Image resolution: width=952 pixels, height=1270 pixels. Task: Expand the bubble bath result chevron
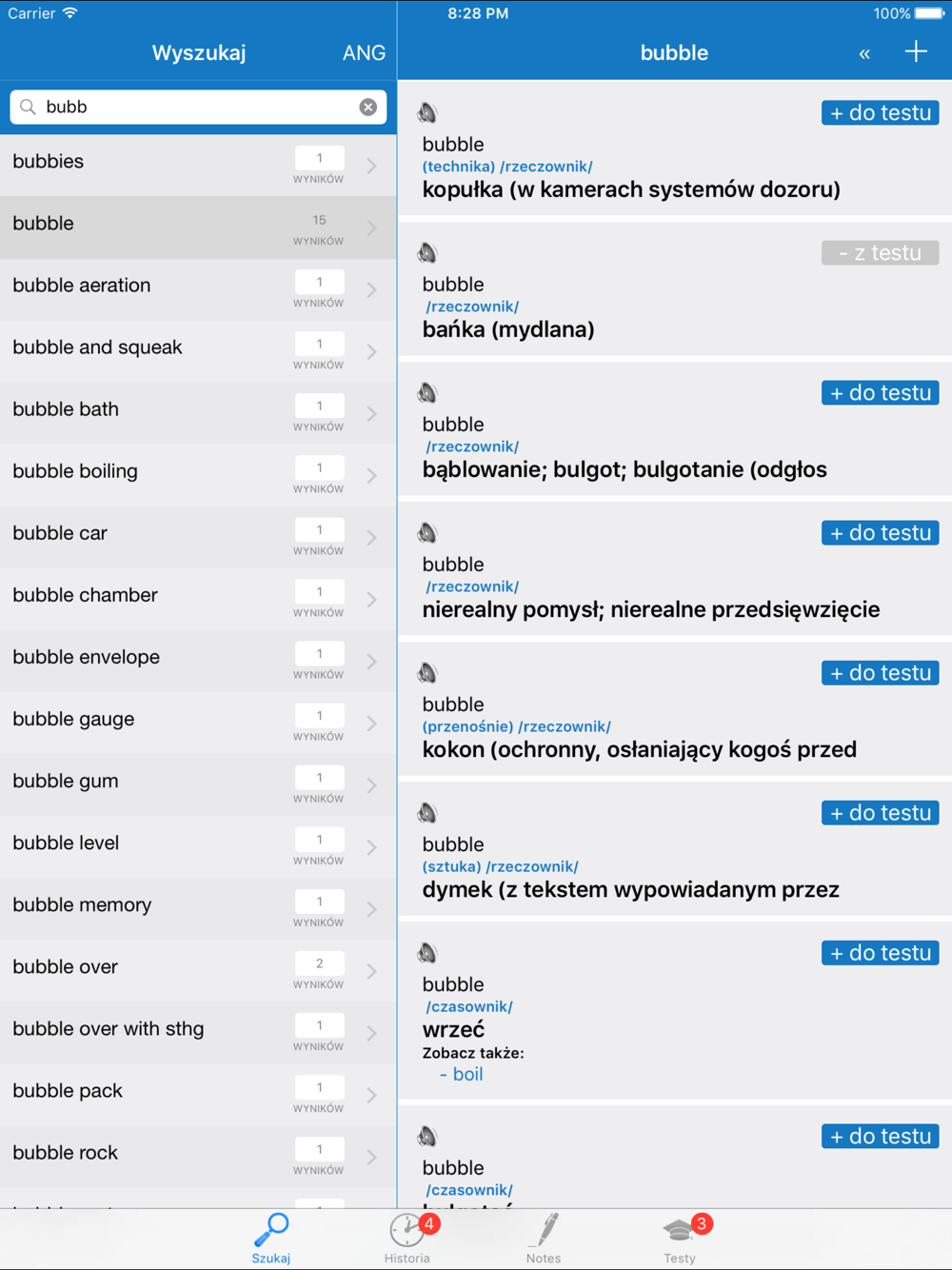click(x=371, y=413)
